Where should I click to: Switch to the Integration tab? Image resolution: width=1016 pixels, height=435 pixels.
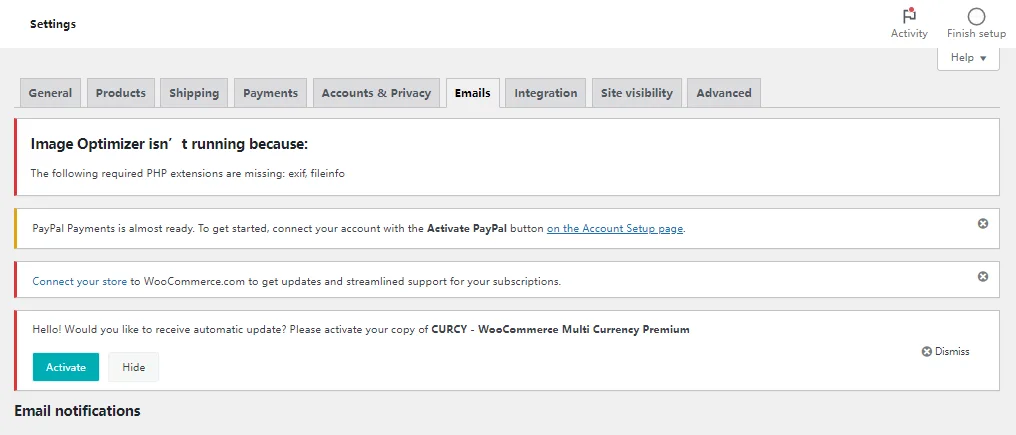click(x=545, y=93)
